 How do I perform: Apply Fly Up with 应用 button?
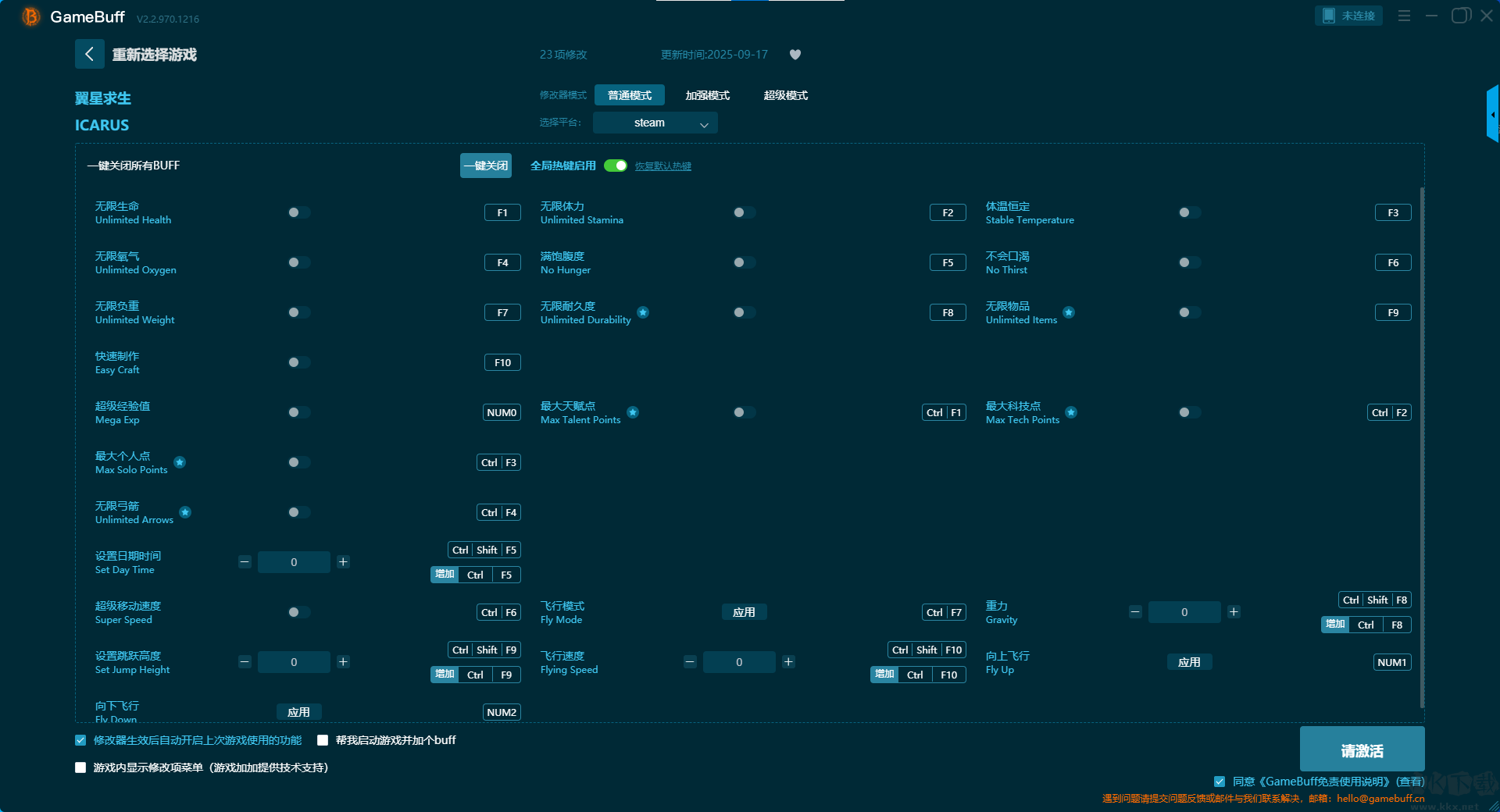tap(1189, 662)
